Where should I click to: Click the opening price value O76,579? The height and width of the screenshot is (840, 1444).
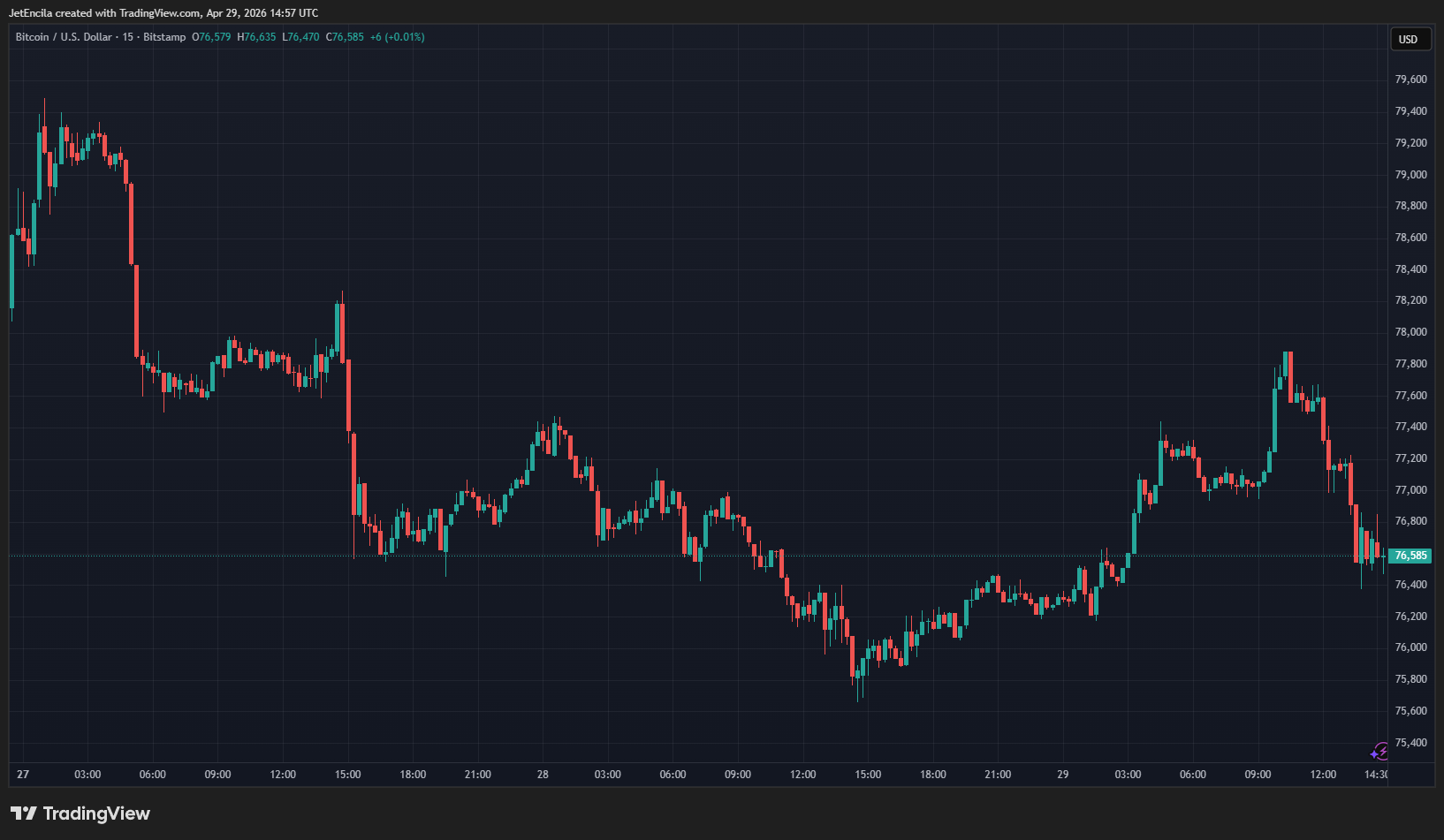tap(211, 37)
